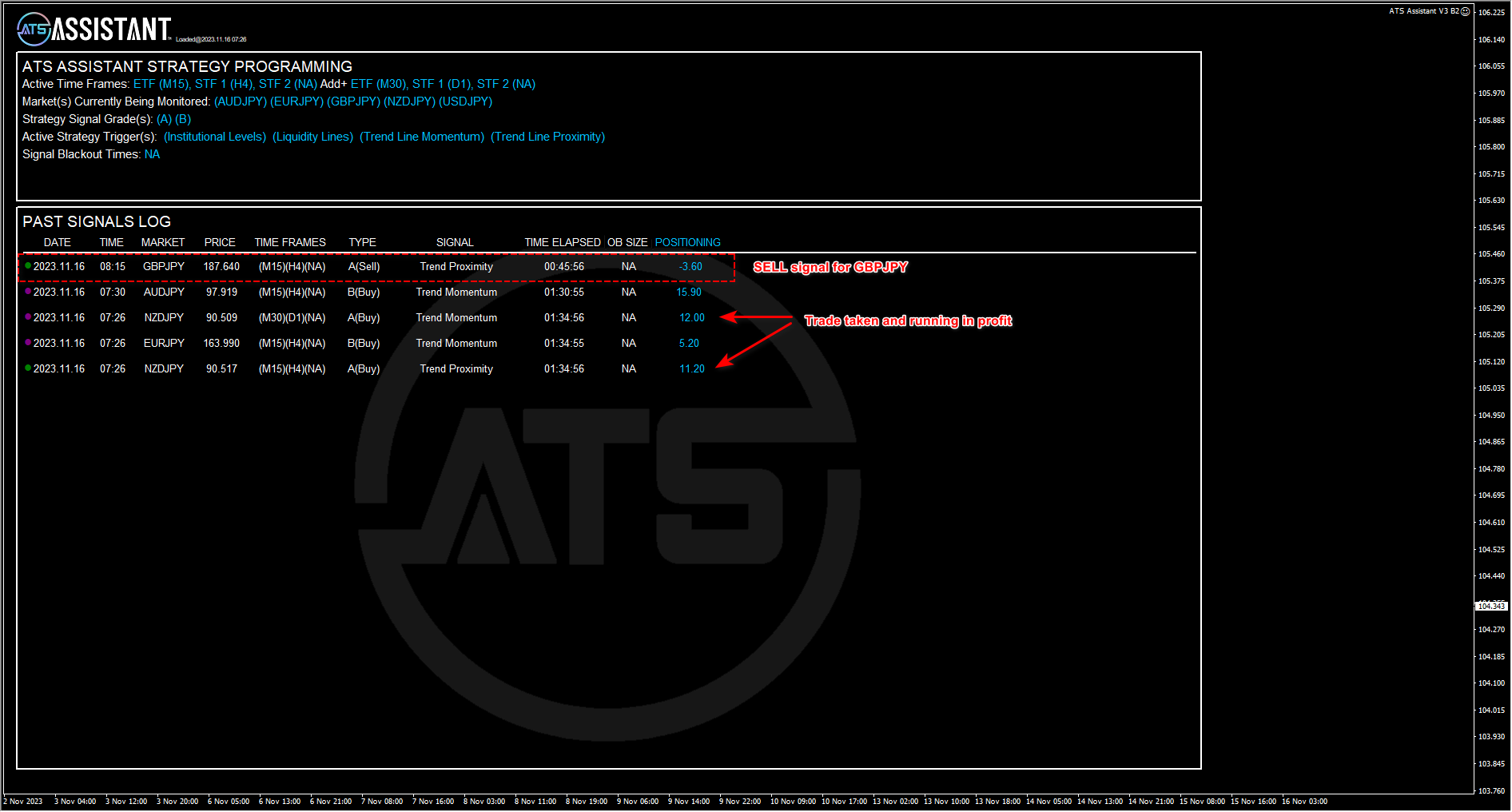Click the time 08:15 on the GBPJPY row
Screen dimensions: 1512x812
(113, 266)
